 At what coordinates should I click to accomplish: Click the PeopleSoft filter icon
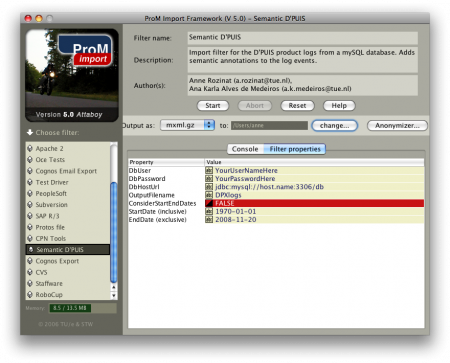click(30, 193)
